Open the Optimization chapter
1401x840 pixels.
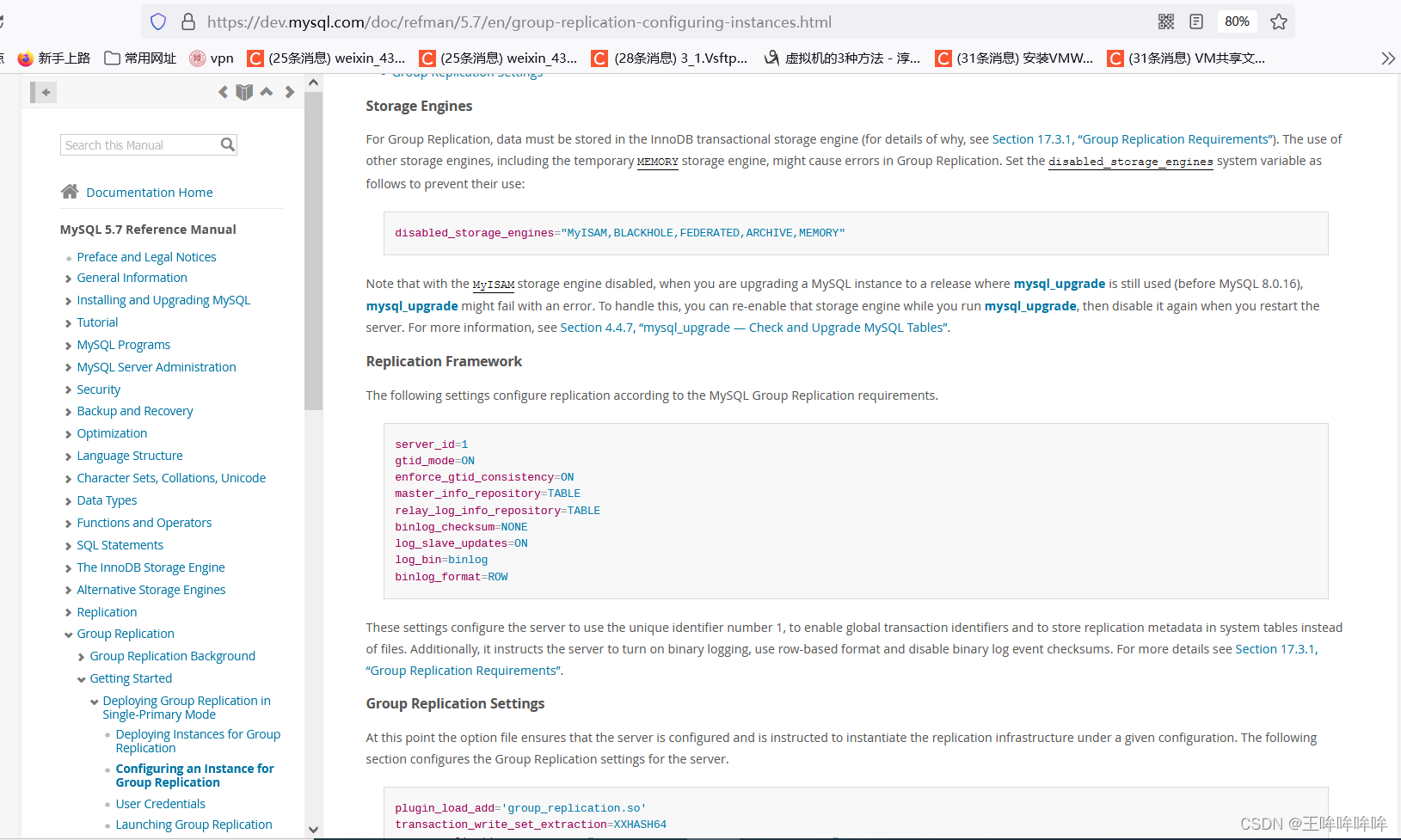pyautogui.click(x=112, y=433)
